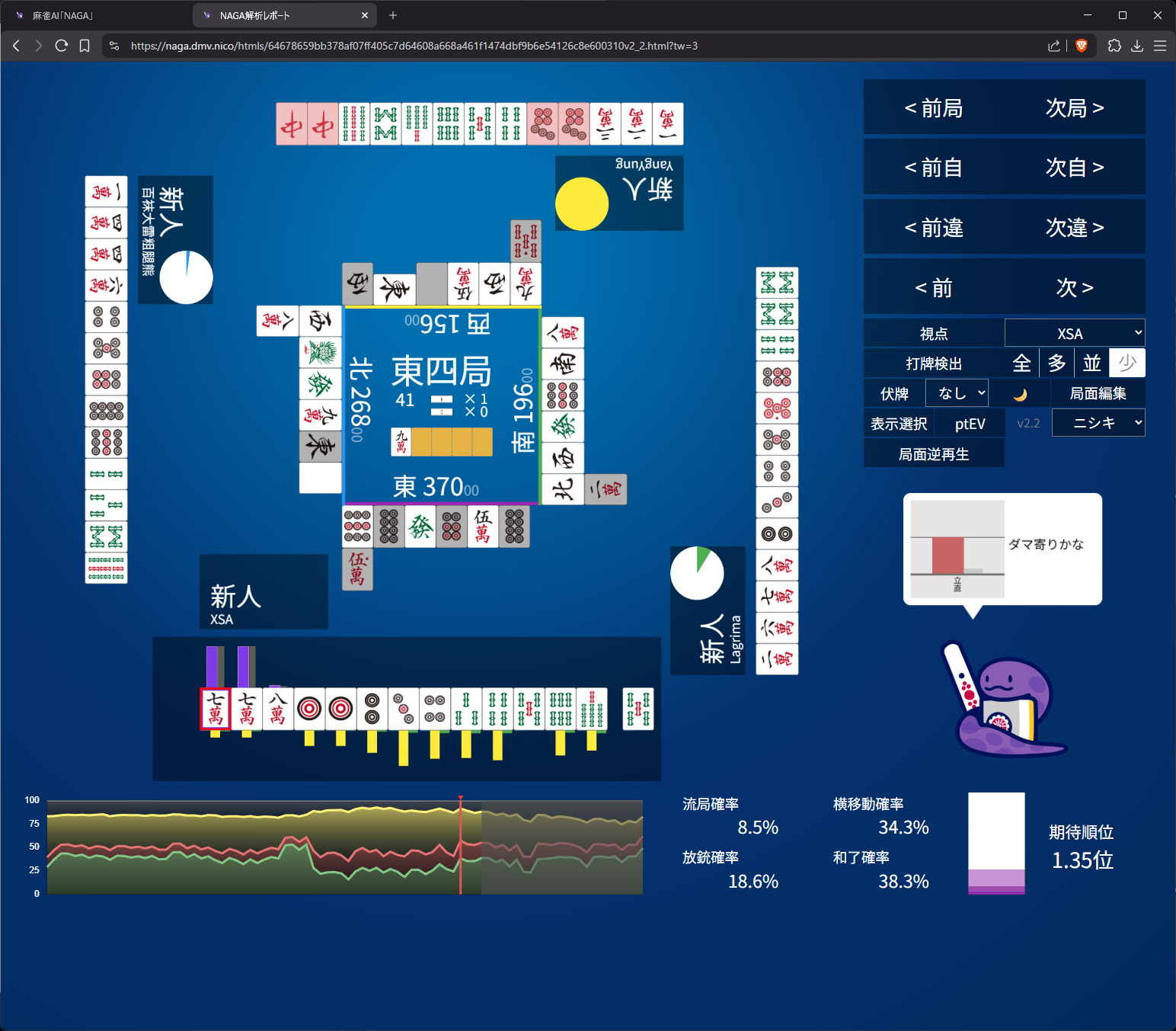Click the highlighted 七萬 tile in hand
The height and width of the screenshot is (1031, 1176).
coord(216,709)
